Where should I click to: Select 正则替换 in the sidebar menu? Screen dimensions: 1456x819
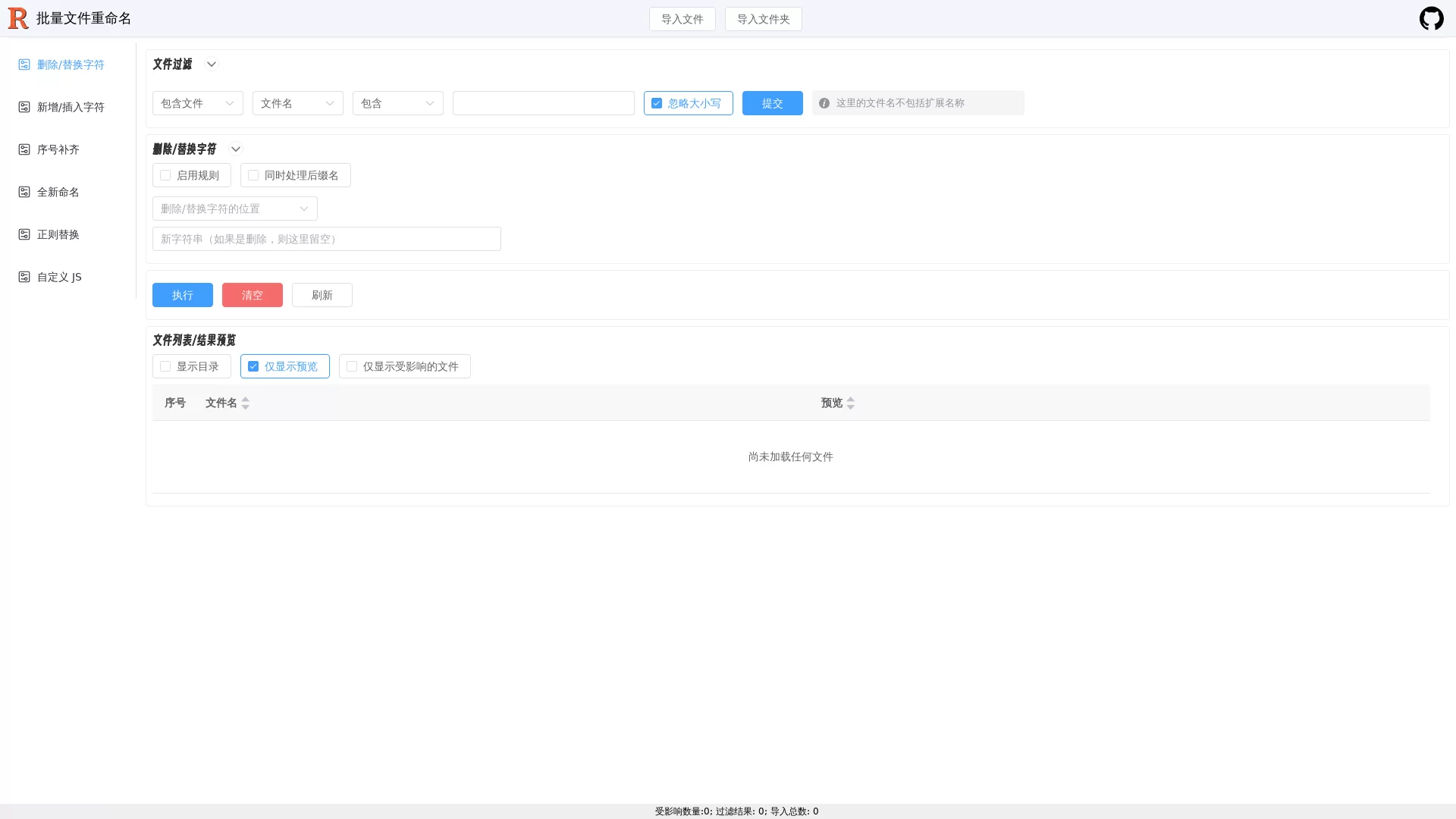coord(58,234)
